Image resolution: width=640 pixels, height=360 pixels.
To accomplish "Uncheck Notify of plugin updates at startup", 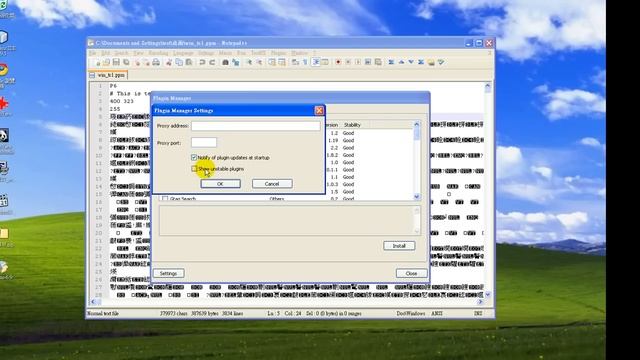I will click(x=194, y=158).
